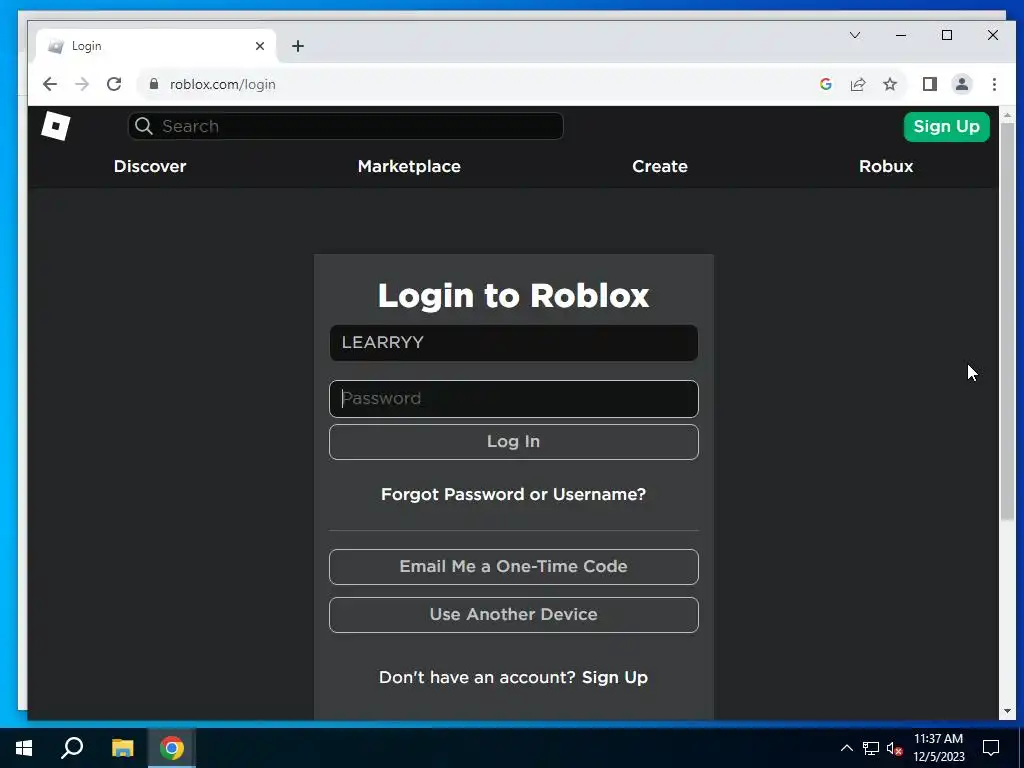Viewport: 1024px width, 768px height.
Task: Click the Sign Up link below the form
Action: tap(615, 677)
